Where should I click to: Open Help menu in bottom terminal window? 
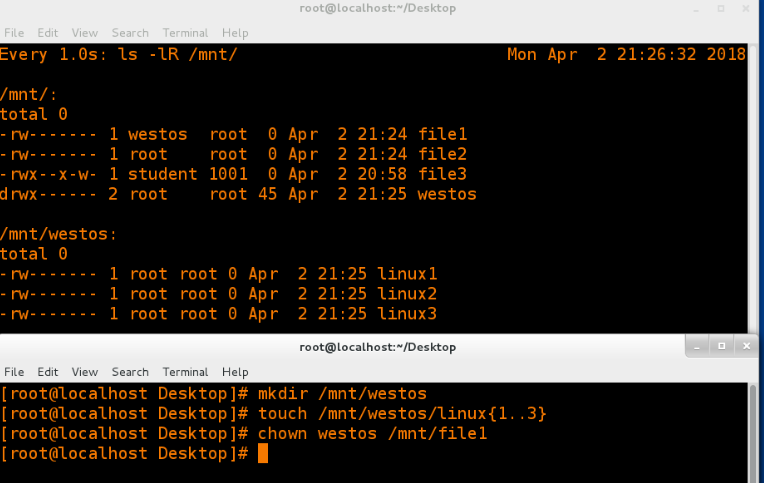pos(235,372)
